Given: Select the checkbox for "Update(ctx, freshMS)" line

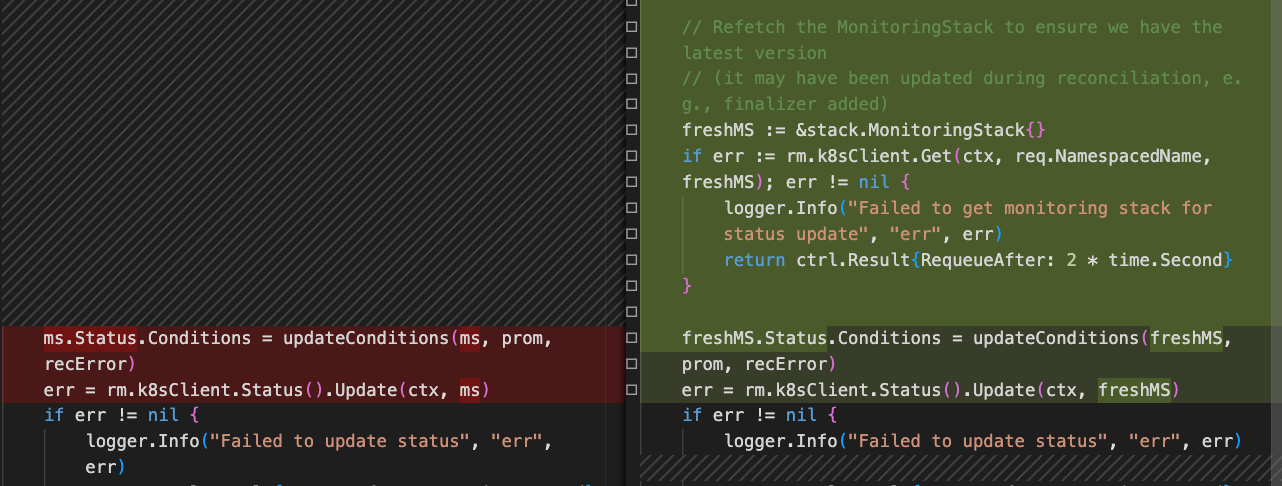Looking at the screenshot, I should click(x=631, y=389).
